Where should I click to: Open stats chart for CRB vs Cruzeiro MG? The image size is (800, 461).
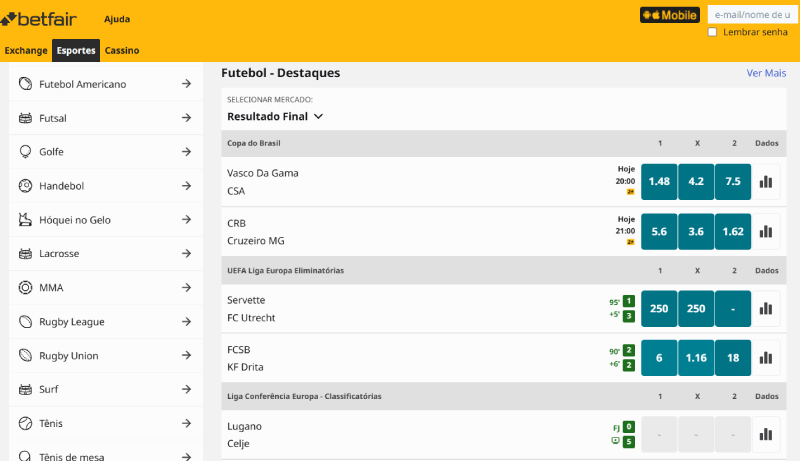coord(766,232)
